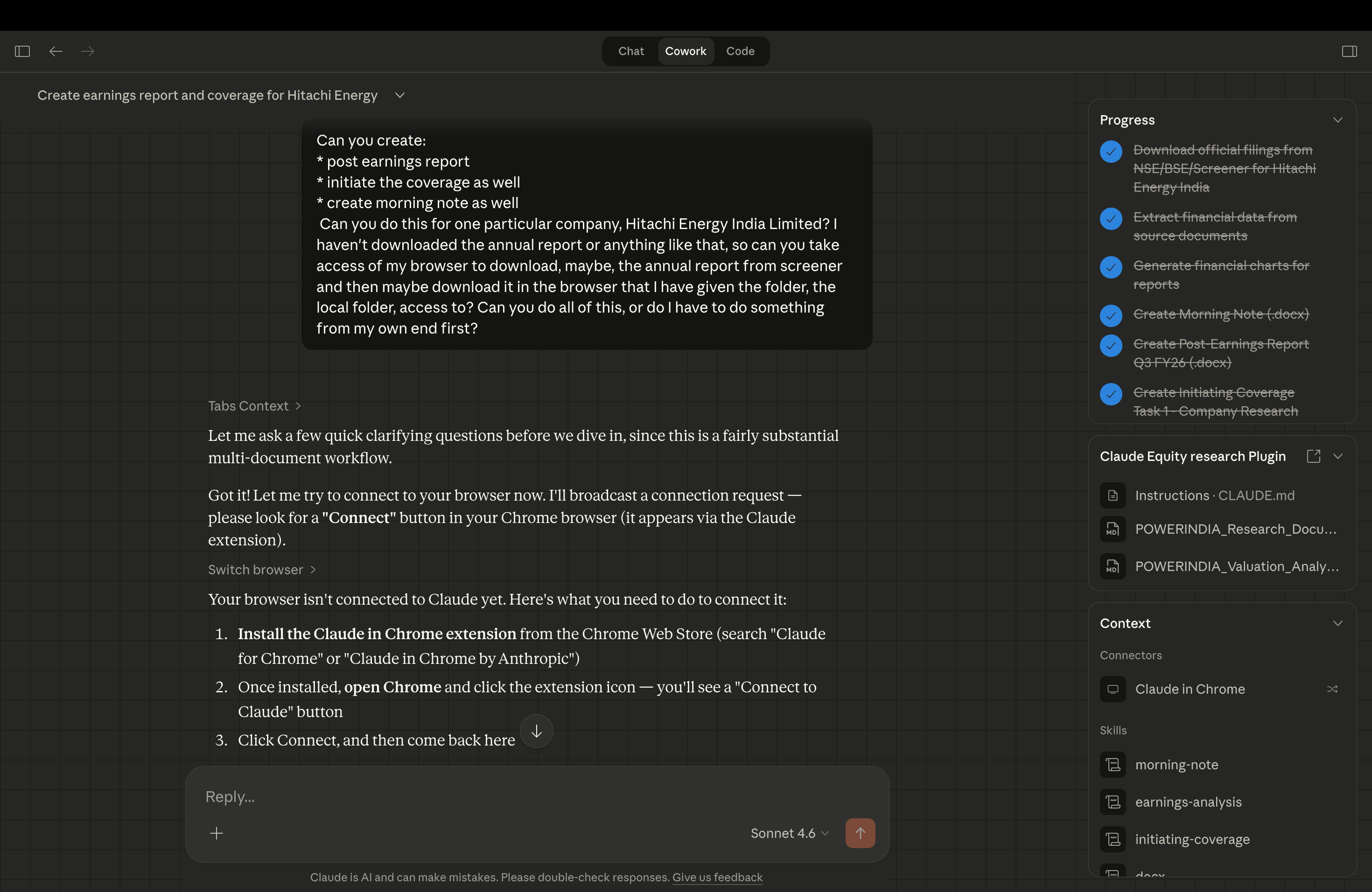The height and width of the screenshot is (892, 1372).
Task: Open plugin folder via external link icon
Action: coord(1313,456)
